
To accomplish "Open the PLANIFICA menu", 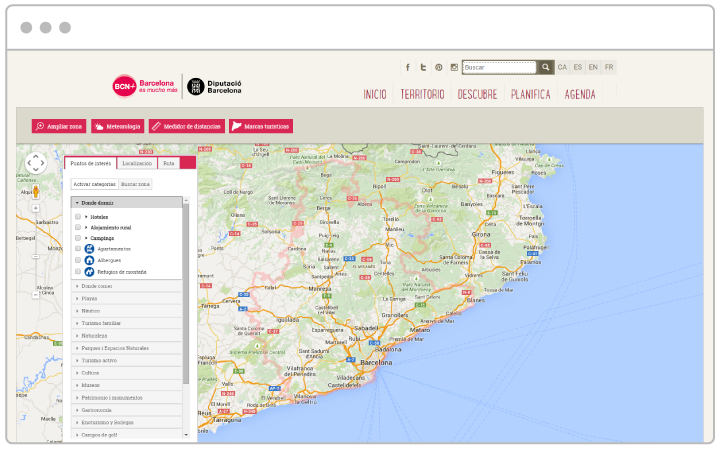I will [x=530, y=95].
